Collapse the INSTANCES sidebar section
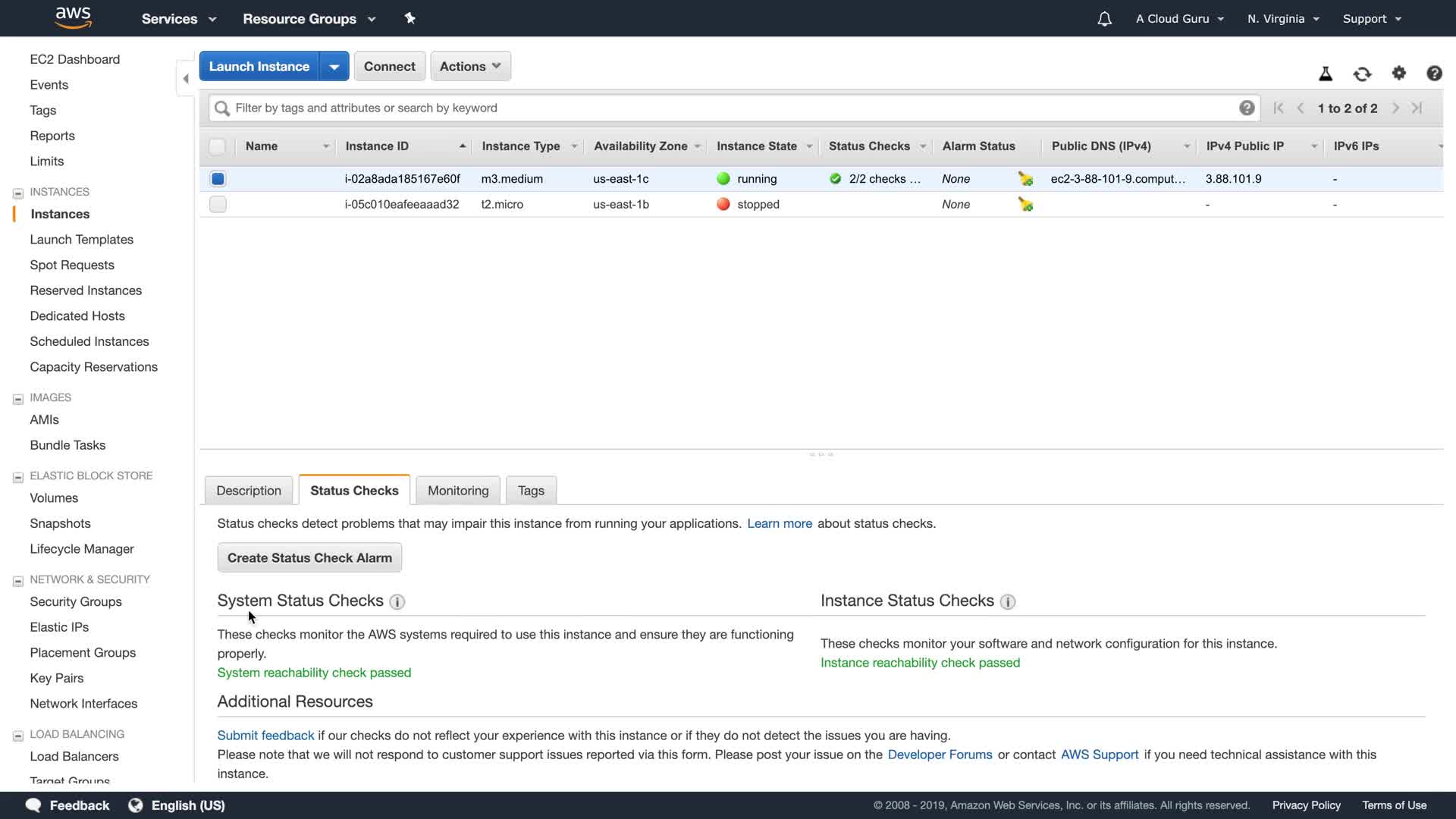 point(18,193)
